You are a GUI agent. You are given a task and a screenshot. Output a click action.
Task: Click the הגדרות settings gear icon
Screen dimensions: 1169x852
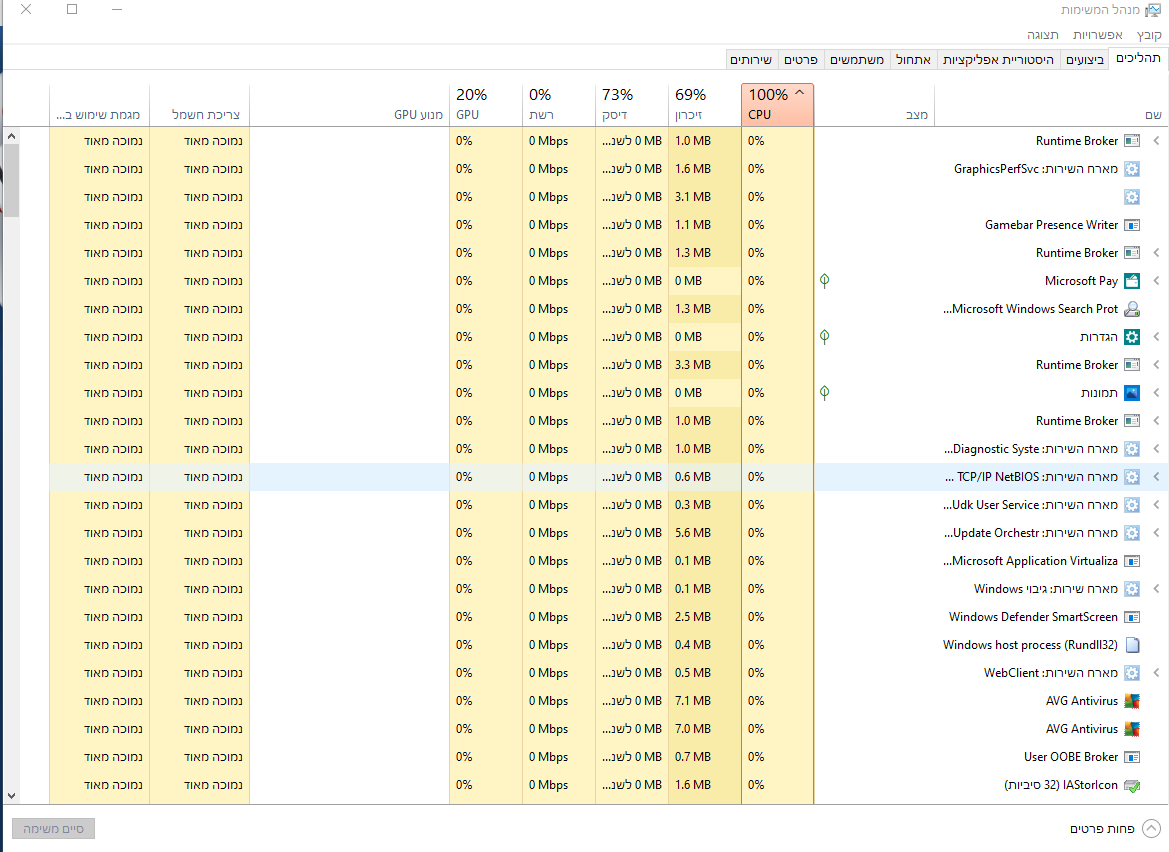coord(1132,337)
